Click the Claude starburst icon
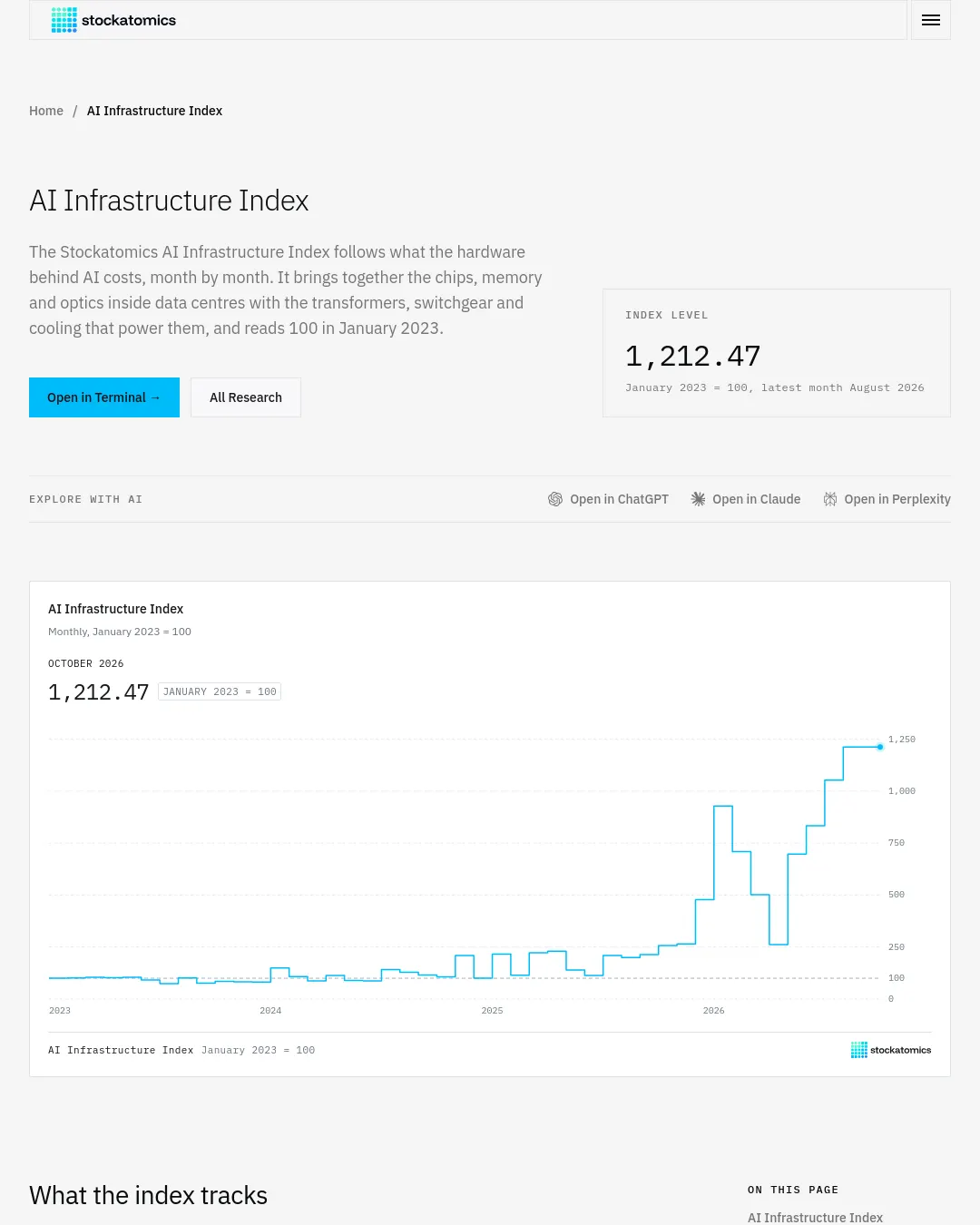This screenshot has height=1225, width=980. (x=698, y=499)
